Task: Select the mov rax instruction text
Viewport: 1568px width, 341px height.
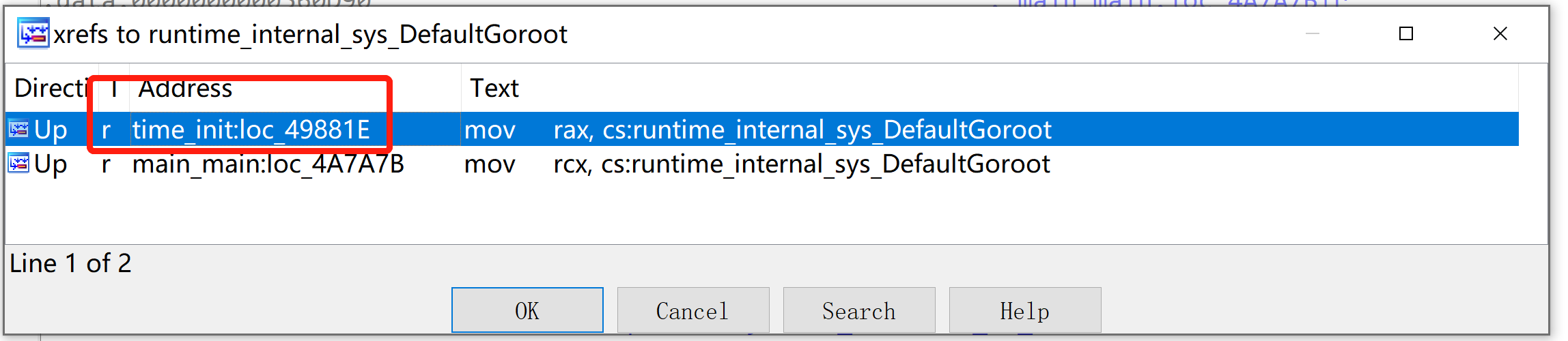Action: click(758, 130)
